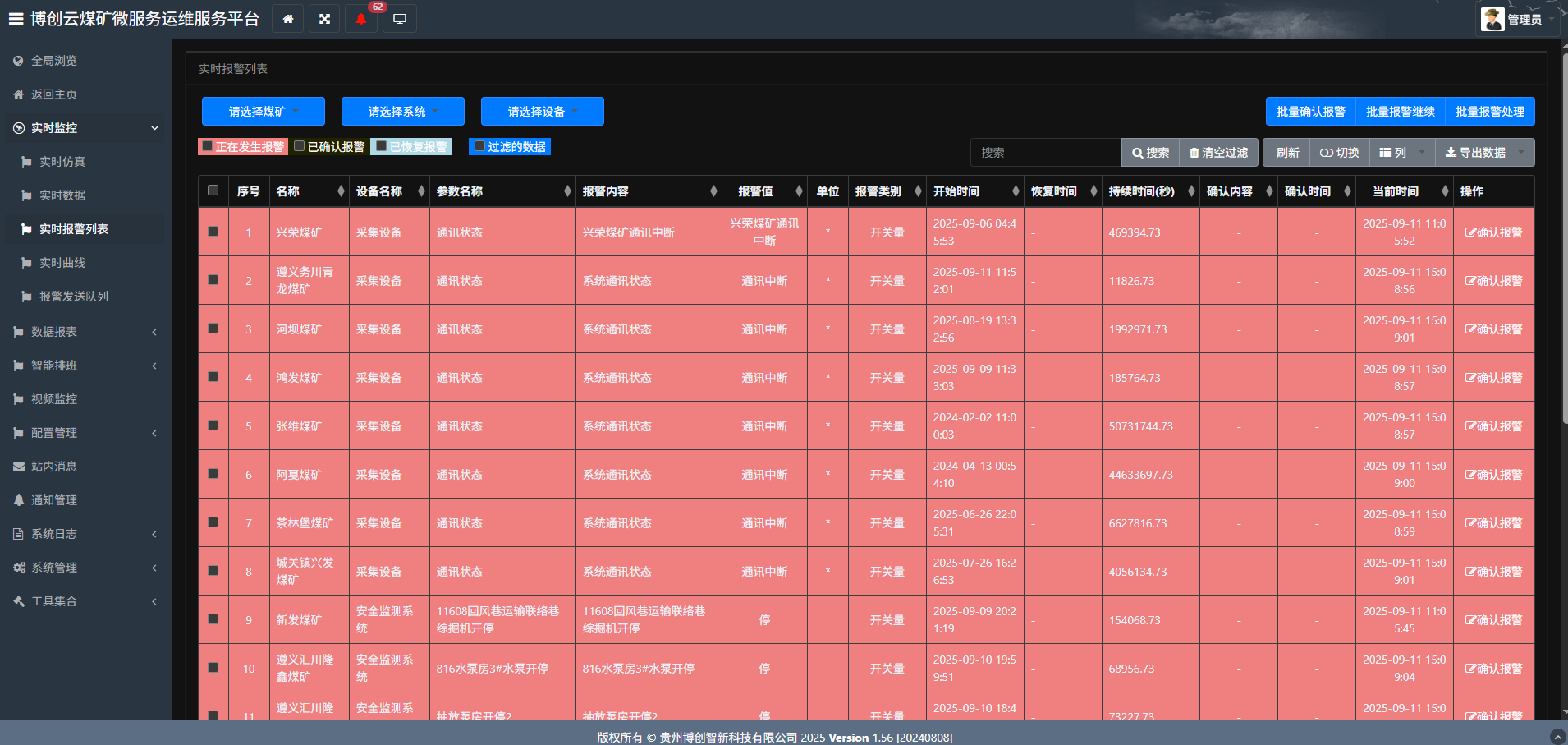Click the home icon in top bar
Screen dimensions: 1568x745
pyautogui.click(x=288, y=19)
